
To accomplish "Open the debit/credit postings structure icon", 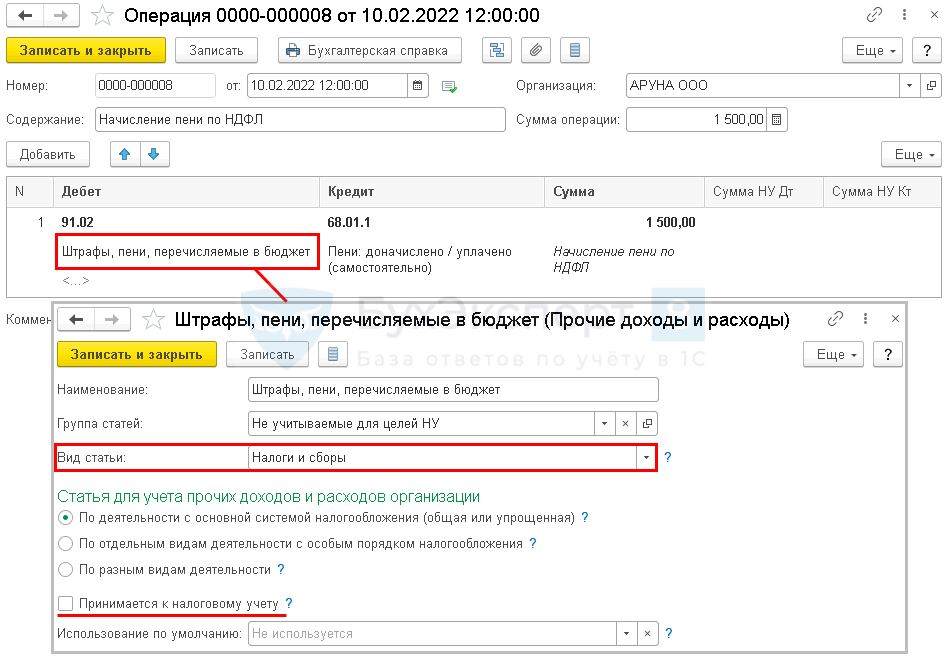I will click(497, 50).
